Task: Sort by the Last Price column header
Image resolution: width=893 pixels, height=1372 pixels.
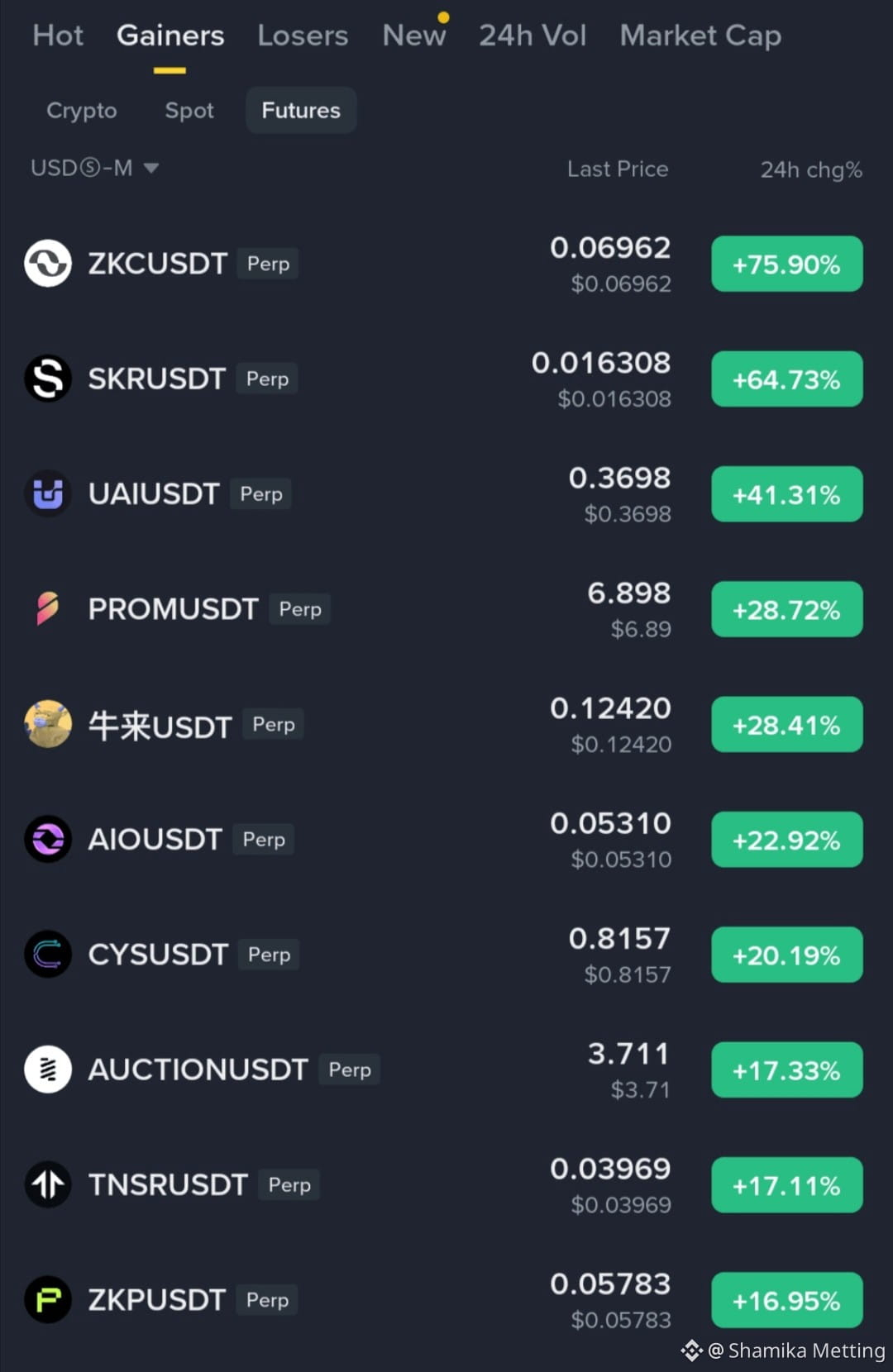Action: (618, 169)
